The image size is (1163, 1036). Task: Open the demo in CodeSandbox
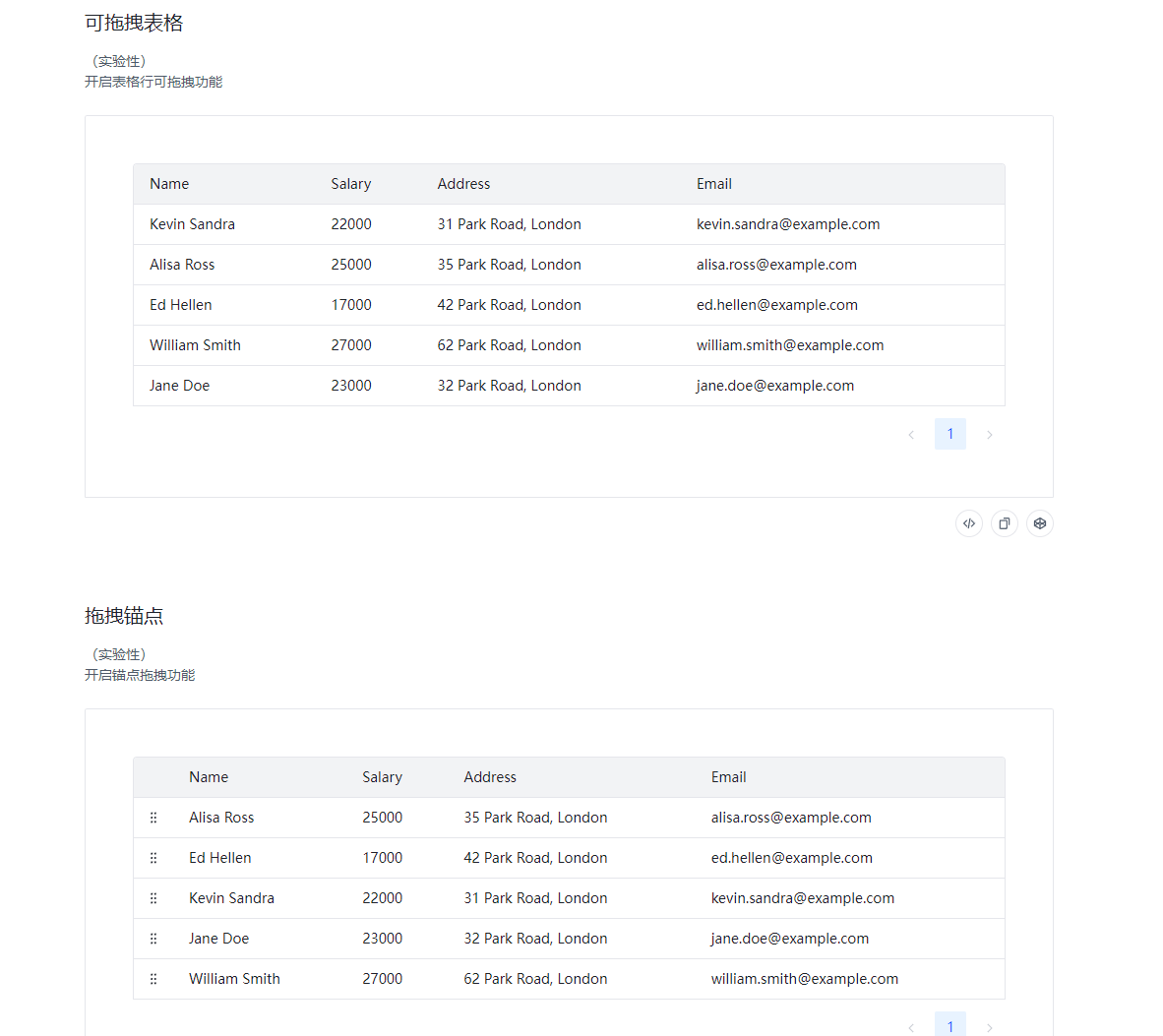pos(1040,523)
